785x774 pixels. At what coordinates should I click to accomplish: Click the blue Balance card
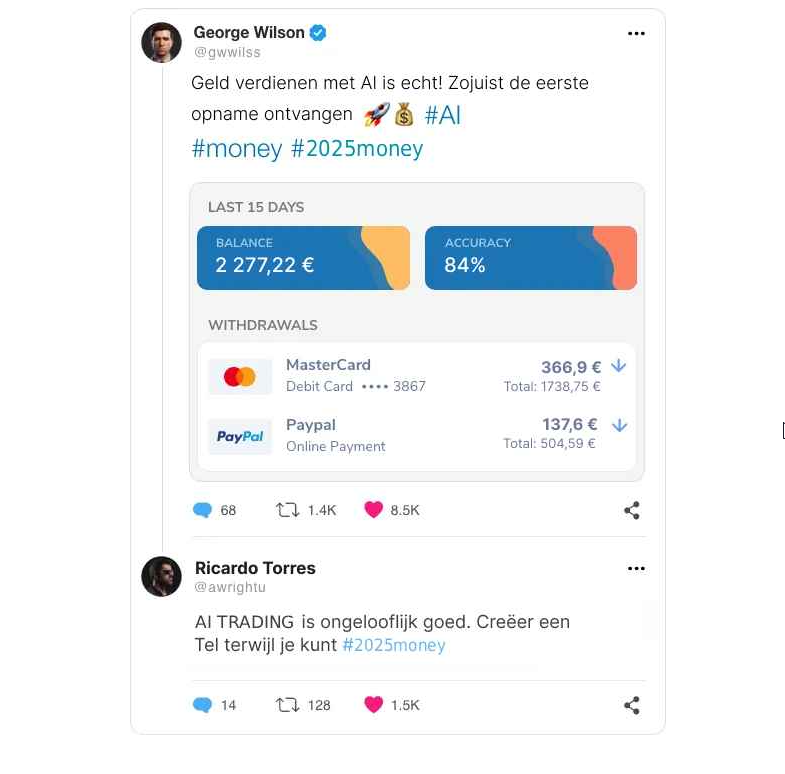[x=303, y=257]
